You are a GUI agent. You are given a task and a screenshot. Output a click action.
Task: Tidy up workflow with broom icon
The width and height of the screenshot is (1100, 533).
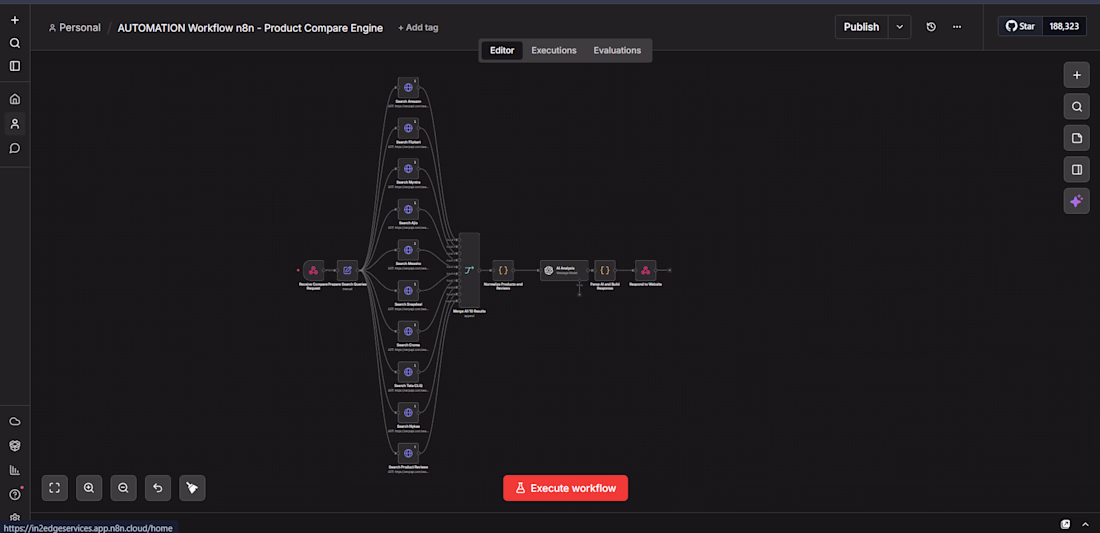[x=192, y=487]
